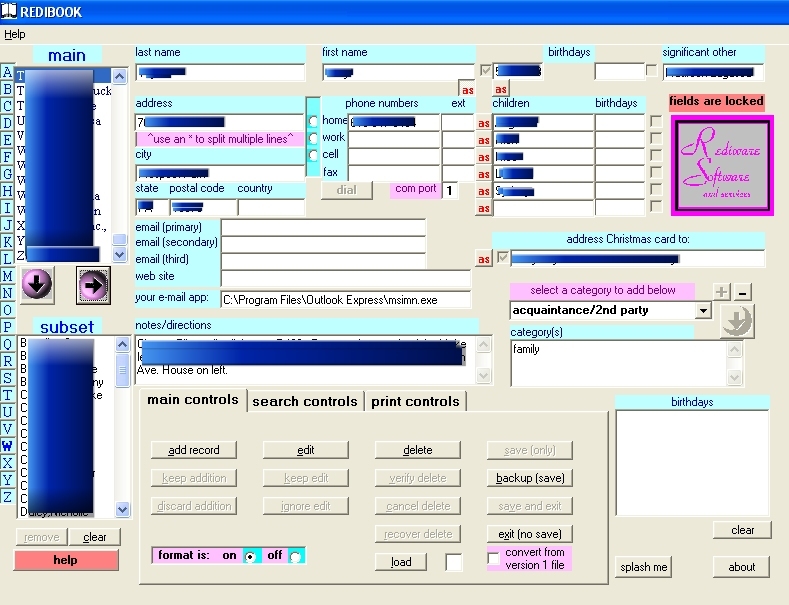Select the cell phone radio button
The image size is (789, 605).
(313, 155)
